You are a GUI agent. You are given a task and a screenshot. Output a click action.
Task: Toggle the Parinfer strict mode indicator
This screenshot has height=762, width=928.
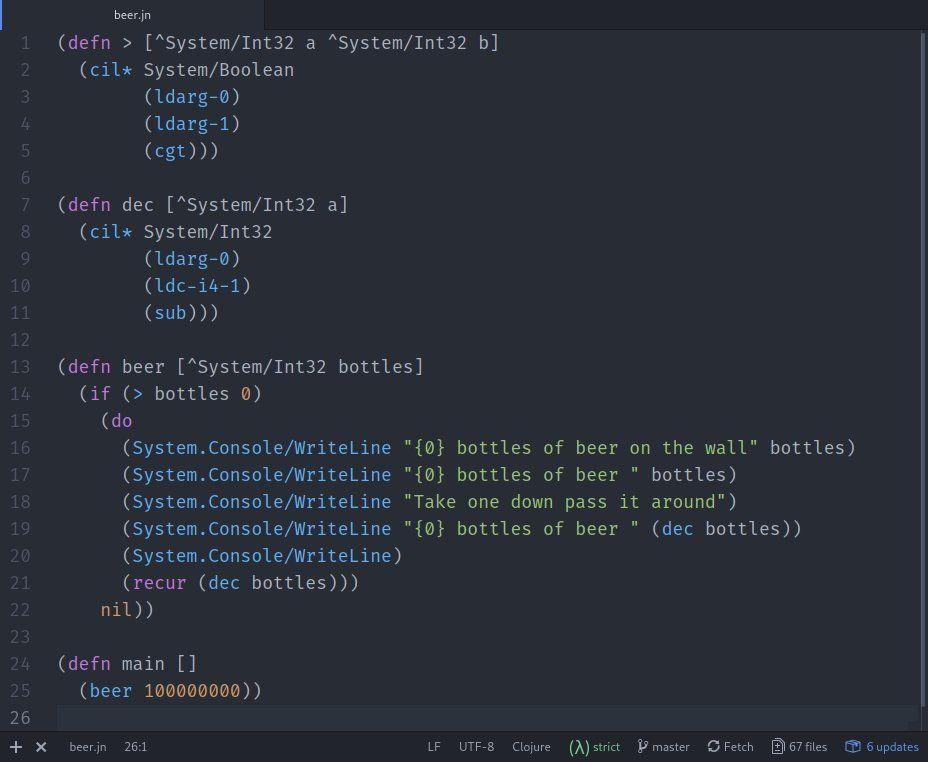click(x=594, y=747)
